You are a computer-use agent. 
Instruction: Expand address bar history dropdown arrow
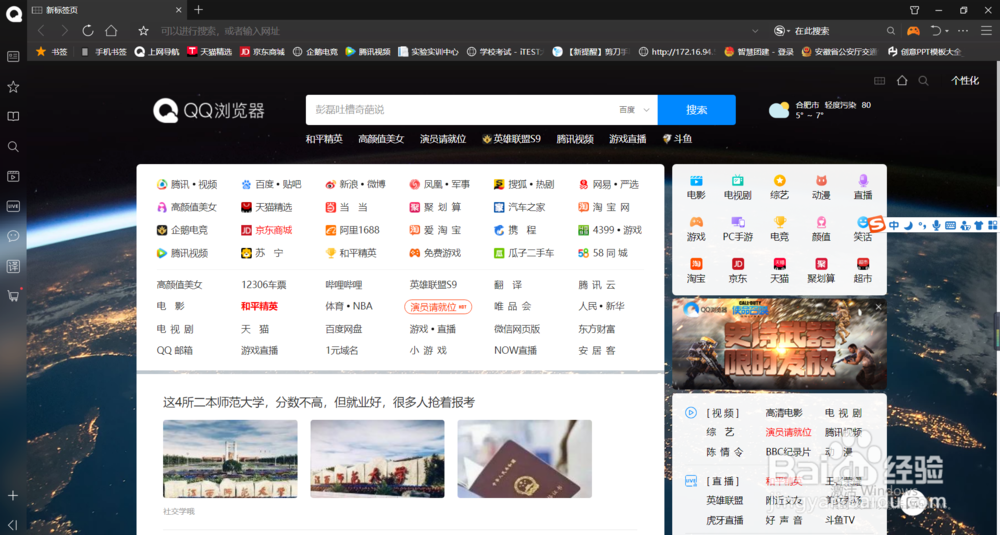[x=755, y=31]
